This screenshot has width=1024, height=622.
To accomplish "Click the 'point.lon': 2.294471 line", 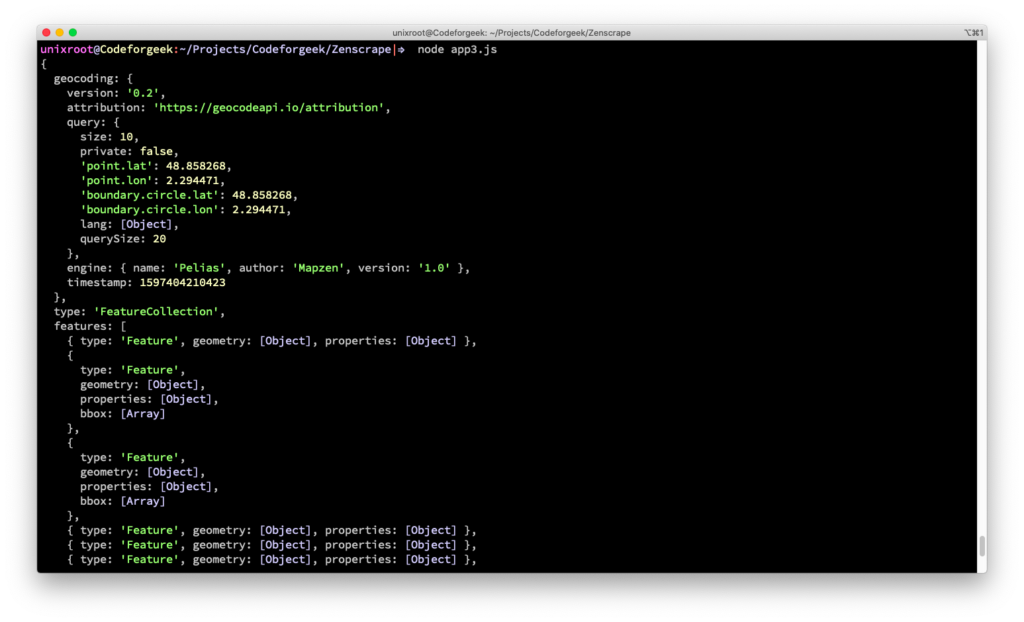I will coord(152,180).
